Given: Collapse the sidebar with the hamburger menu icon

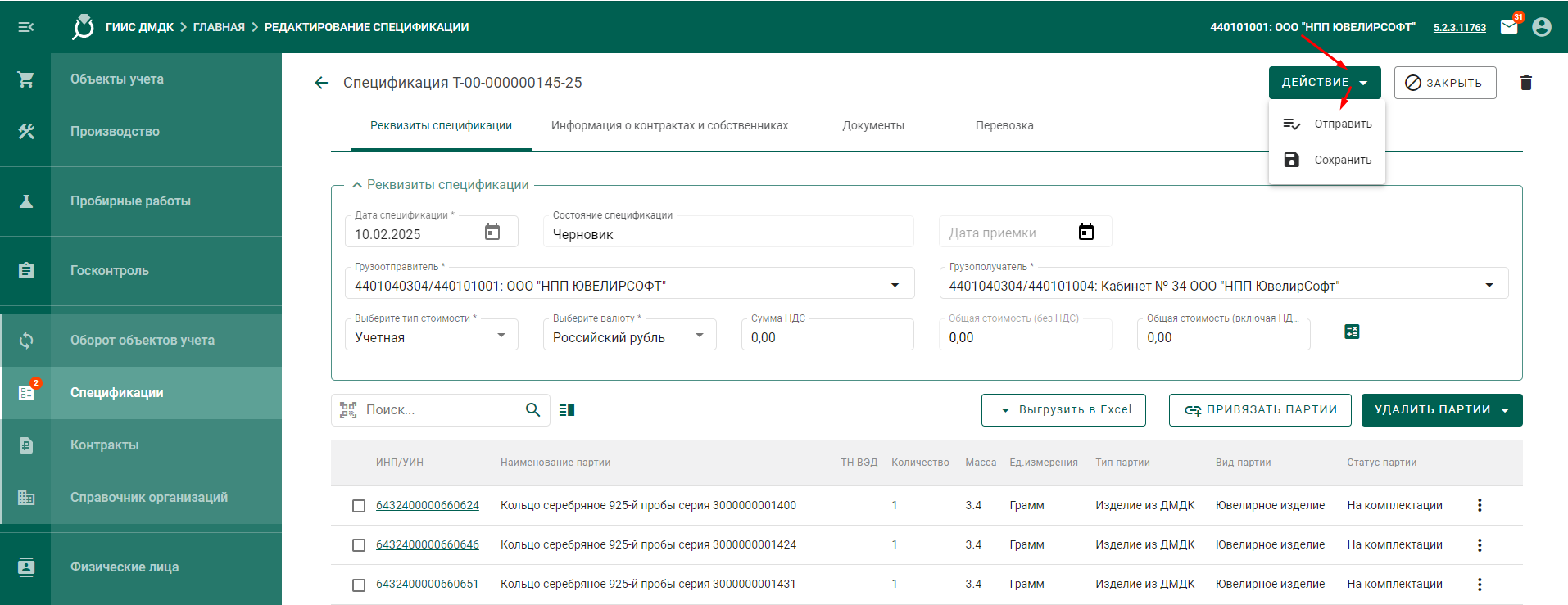Looking at the screenshot, I should 26,27.
